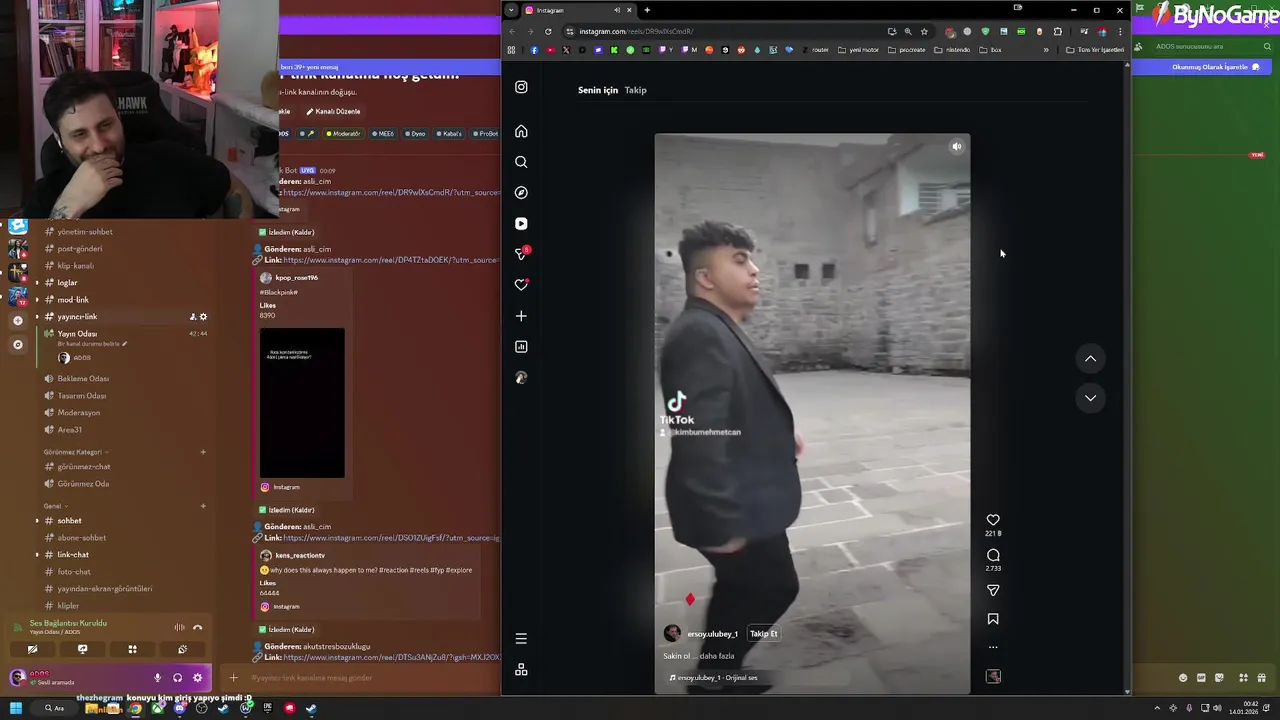Open the nintendo bookmarks folder
Image resolution: width=1280 pixels, height=720 pixels.
coord(952,50)
